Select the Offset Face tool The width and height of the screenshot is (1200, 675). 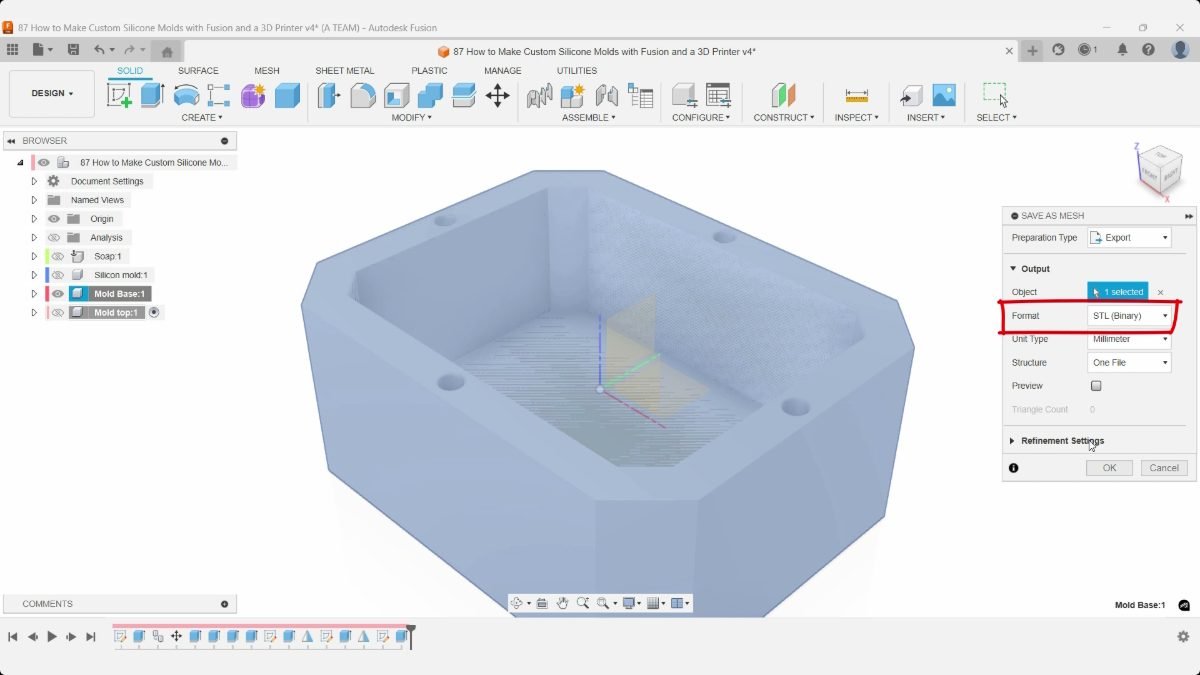coord(464,95)
